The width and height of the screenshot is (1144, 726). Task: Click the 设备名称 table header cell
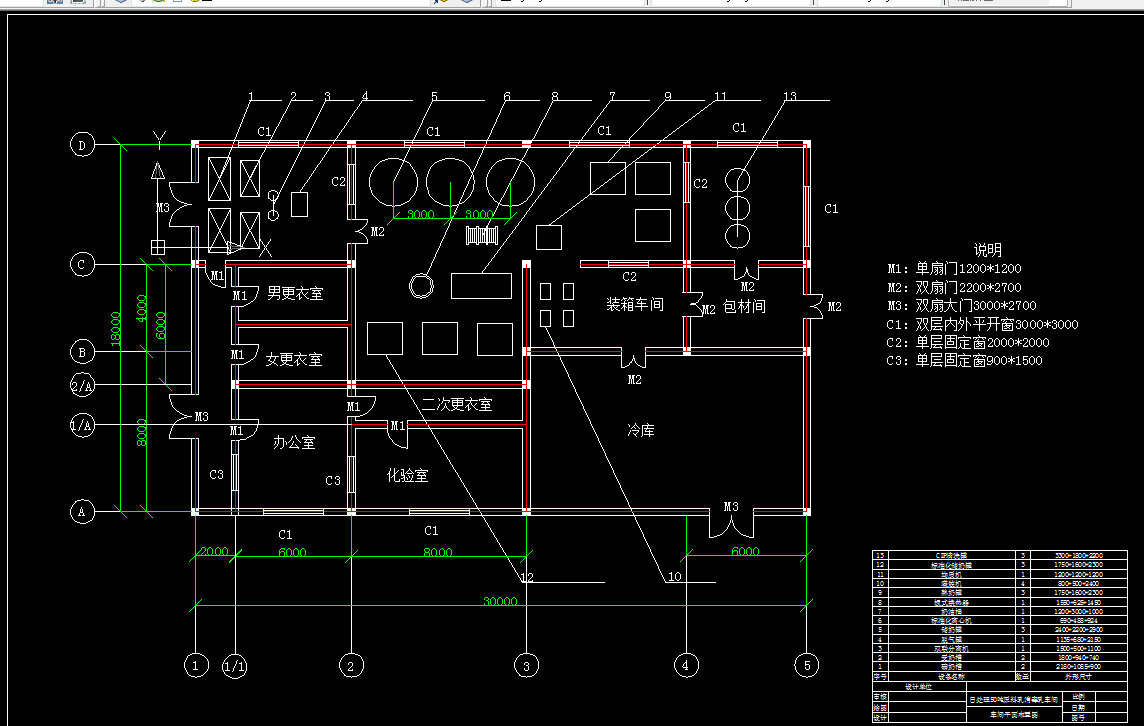pyautogui.click(x=950, y=676)
